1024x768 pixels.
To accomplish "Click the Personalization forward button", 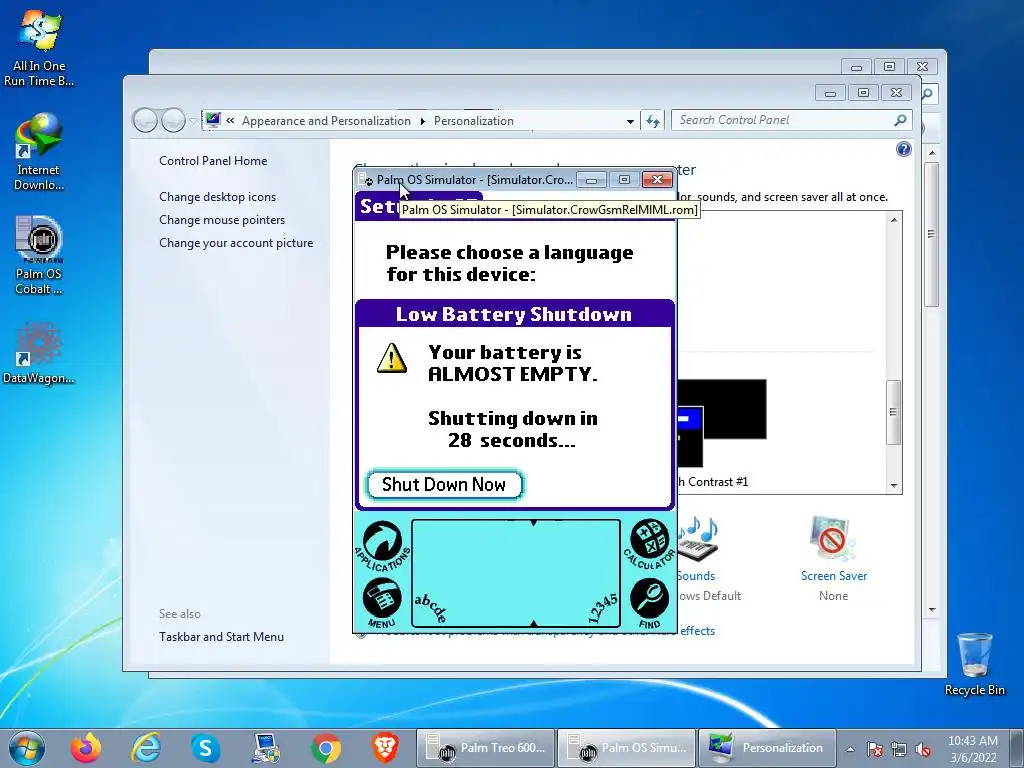I will (173, 120).
